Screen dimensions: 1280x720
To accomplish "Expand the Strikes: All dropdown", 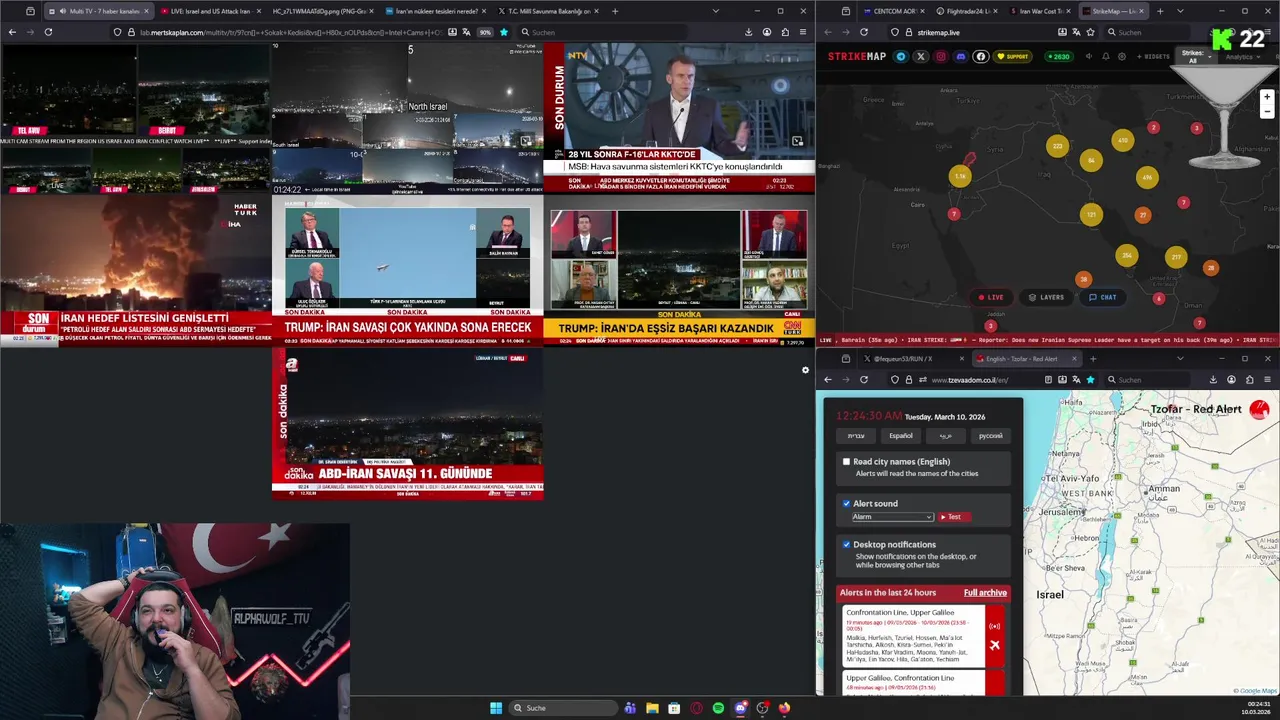I will 1194,57.
